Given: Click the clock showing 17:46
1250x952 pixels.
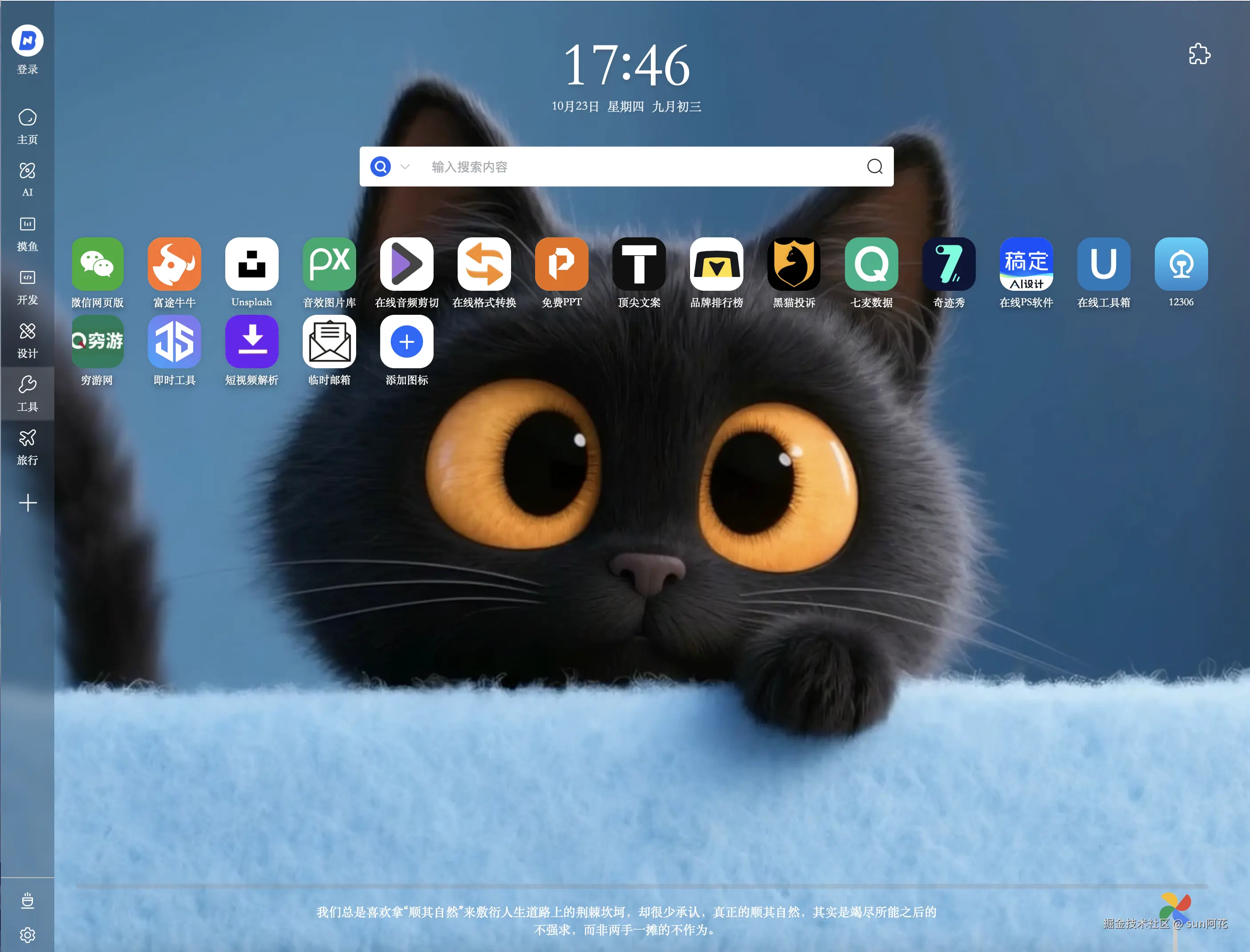Looking at the screenshot, I should [x=626, y=66].
